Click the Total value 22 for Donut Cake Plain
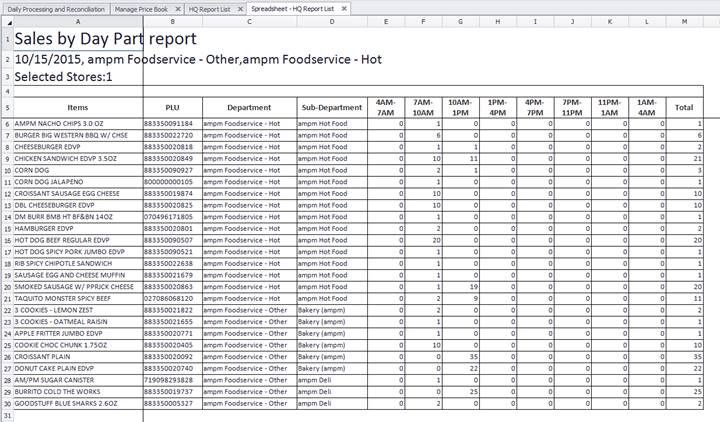720x422 pixels. pyautogui.click(x=684, y=369)
